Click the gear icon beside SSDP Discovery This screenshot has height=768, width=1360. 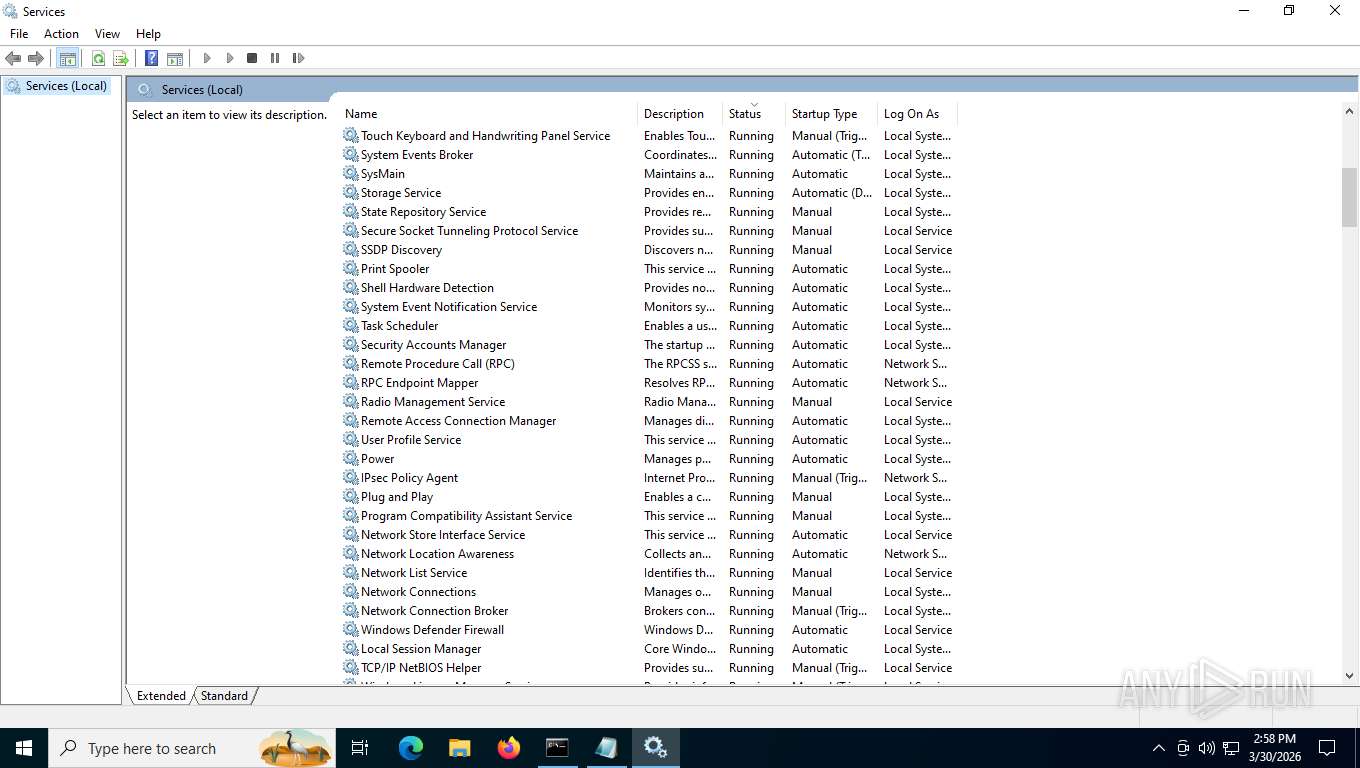pos(351,250)
